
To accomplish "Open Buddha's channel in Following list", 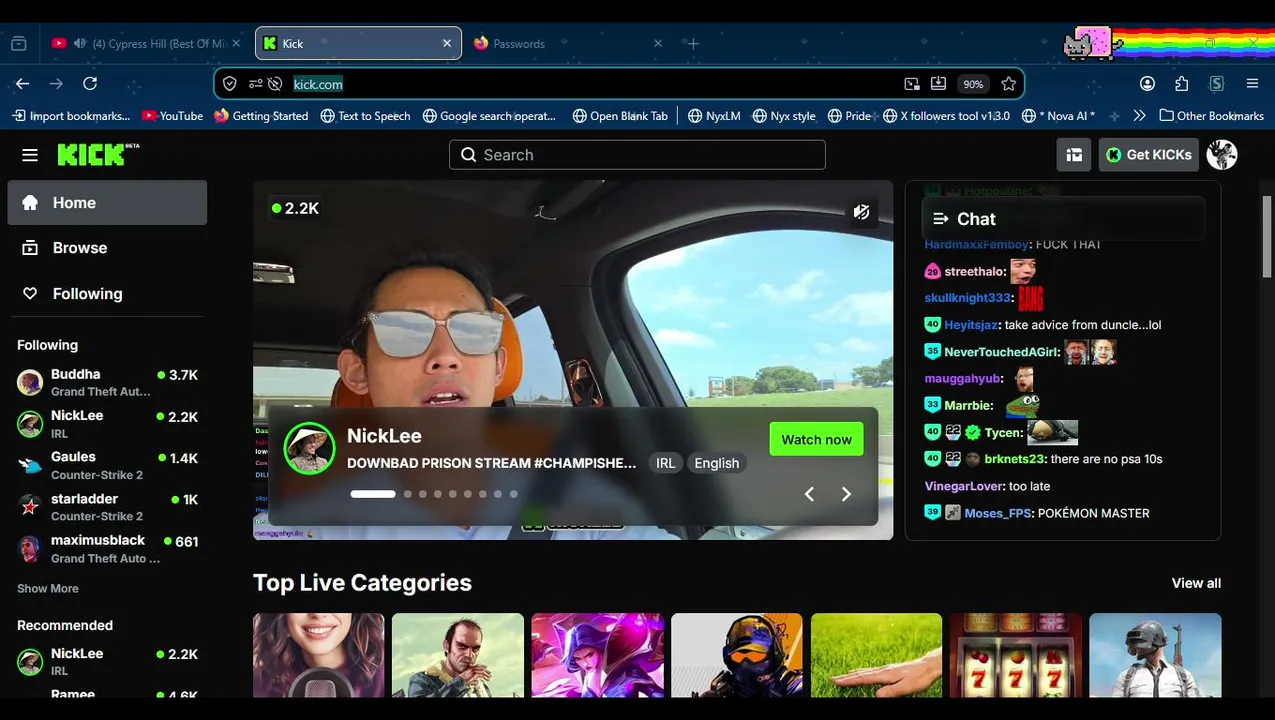I will coord(107,382).
